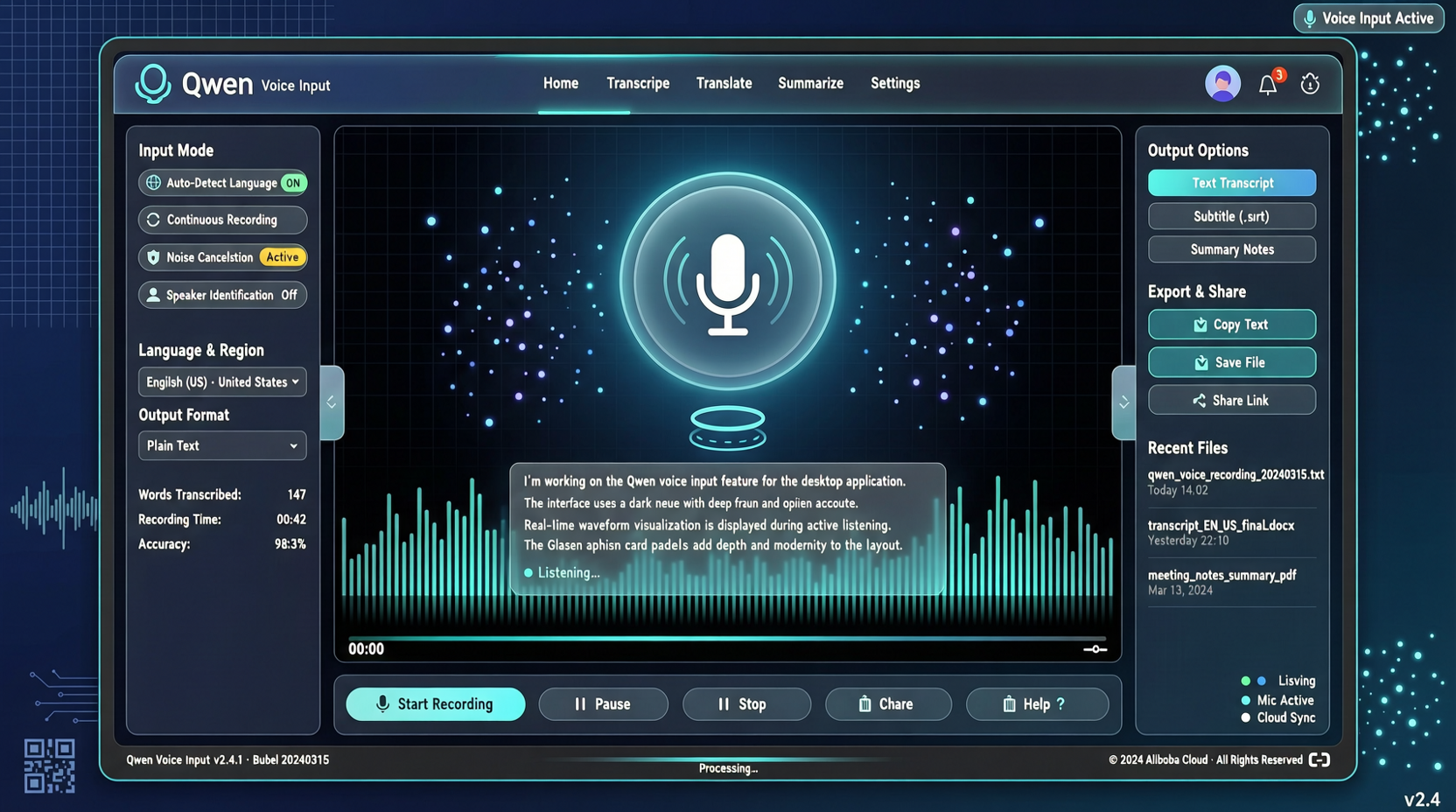Click the Save File button
This screenshot has height=812, width=1456.
1232,362
